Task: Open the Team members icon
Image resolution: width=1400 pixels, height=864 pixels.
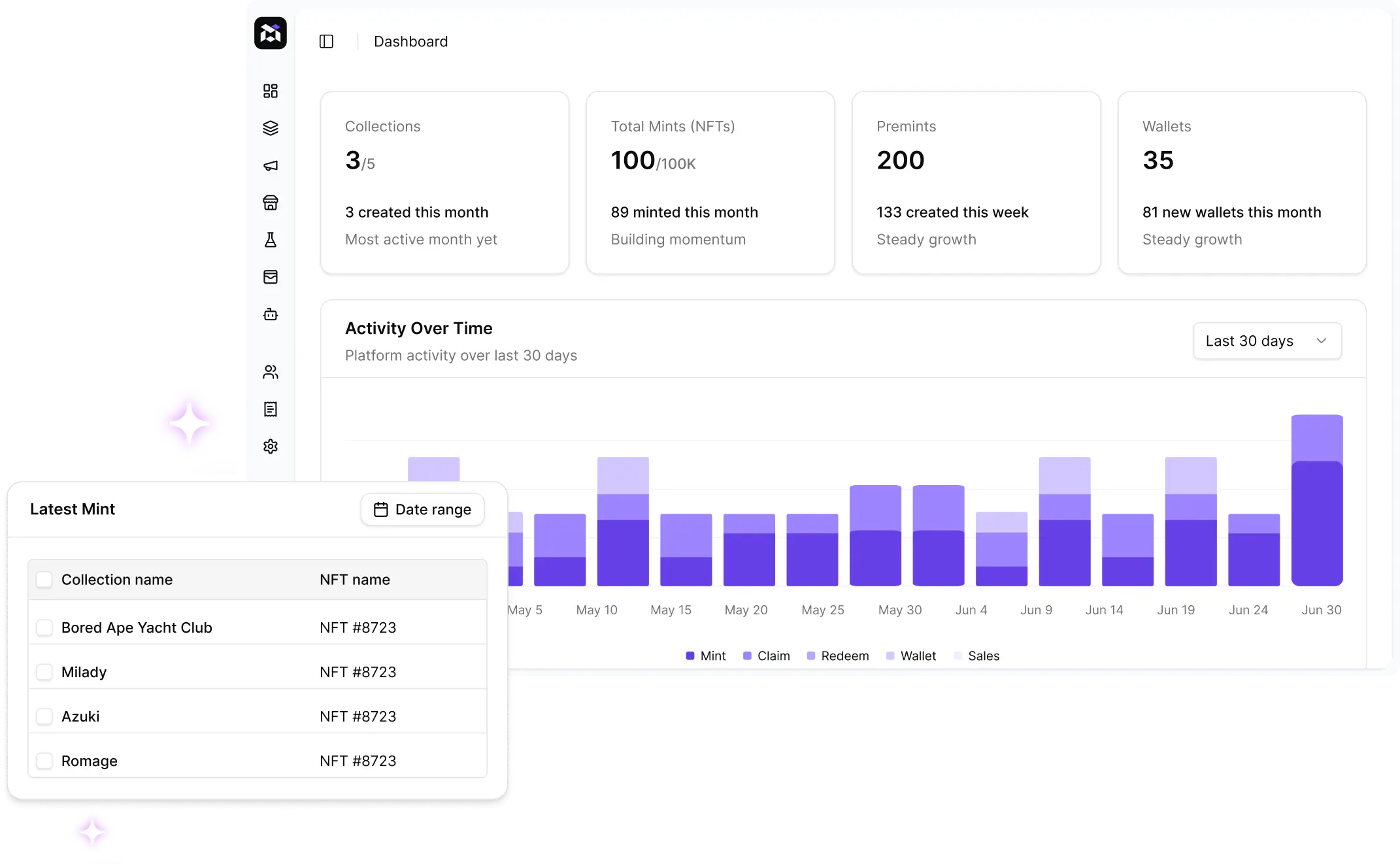Action: 271,372
